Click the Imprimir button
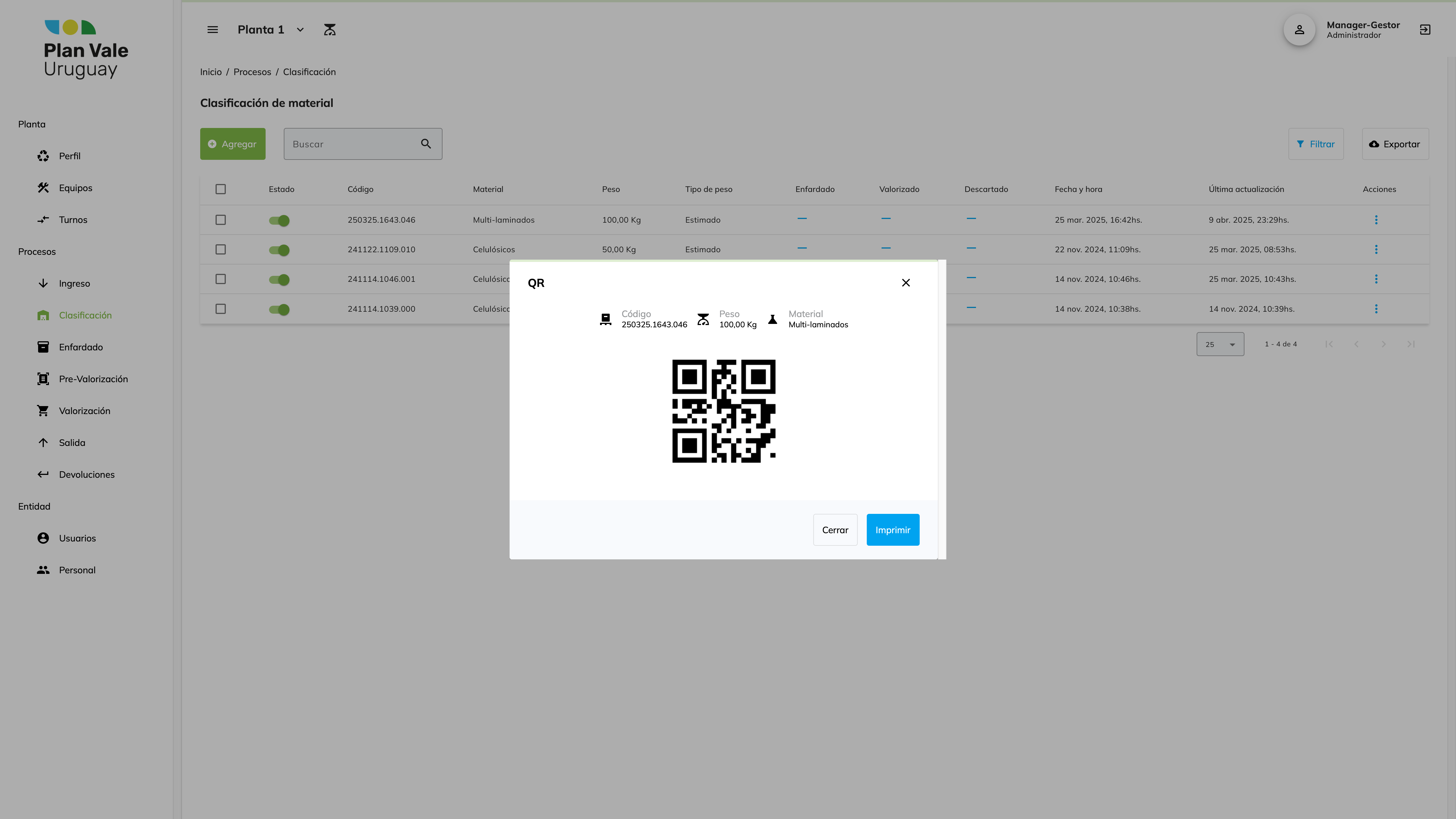The image size is (1456, 819). coord(892,530)
